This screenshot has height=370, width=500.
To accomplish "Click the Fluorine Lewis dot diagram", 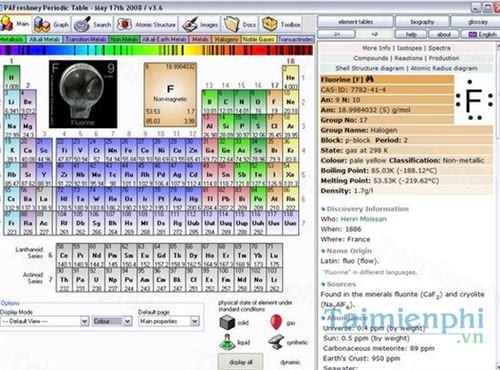I will (x=474, y=100).
